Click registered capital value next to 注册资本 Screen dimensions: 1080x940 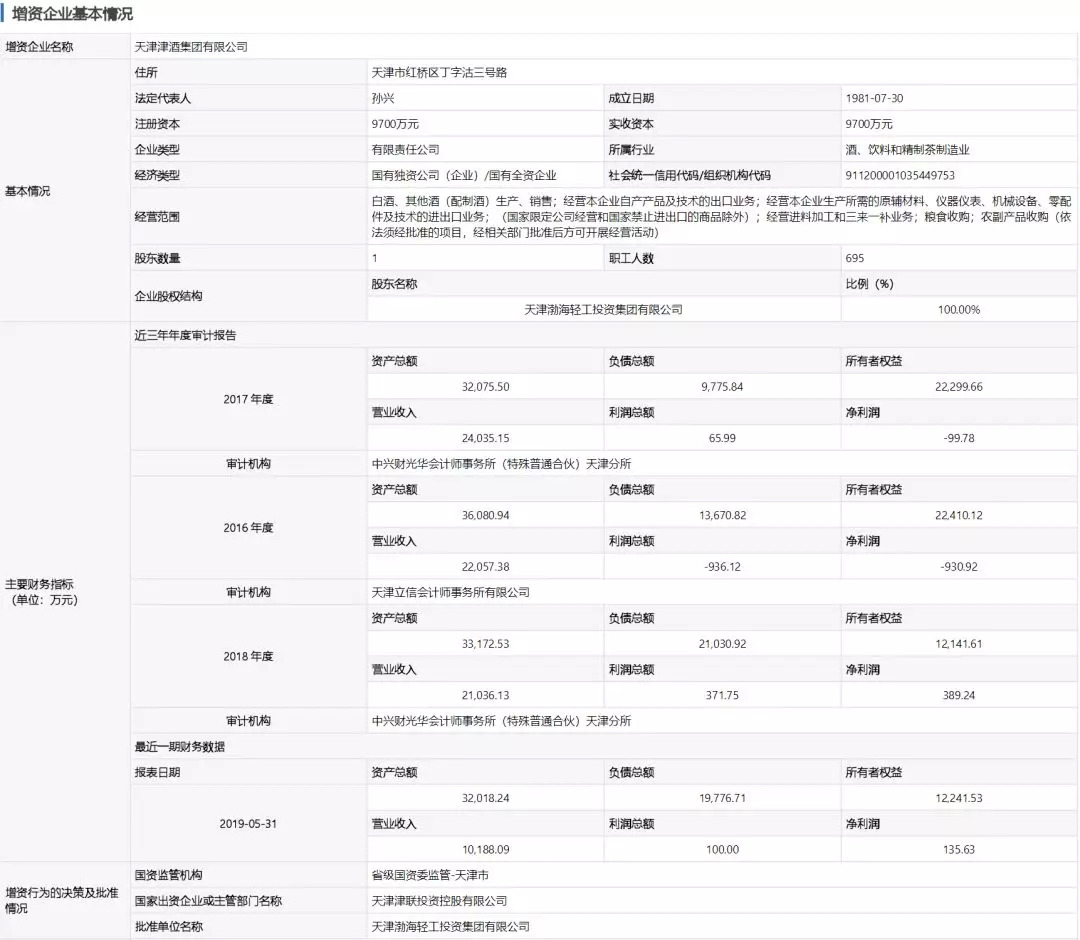[395, 124]
